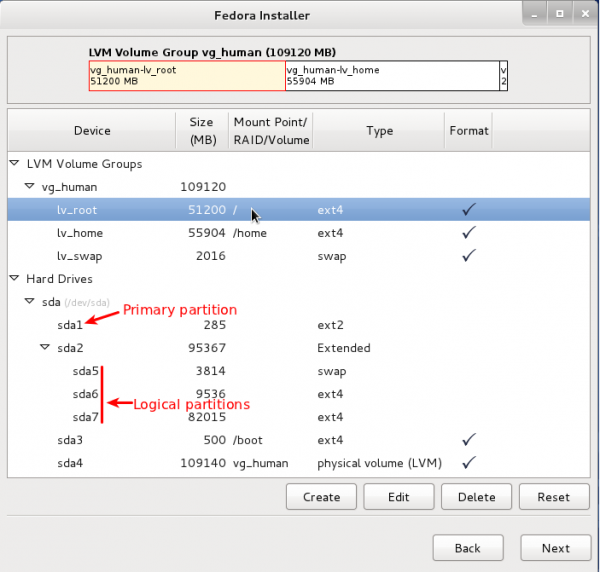Viewport: 600px width, 572px height.
Task: Go Back to previous step
Action: [x=468, y=548]
